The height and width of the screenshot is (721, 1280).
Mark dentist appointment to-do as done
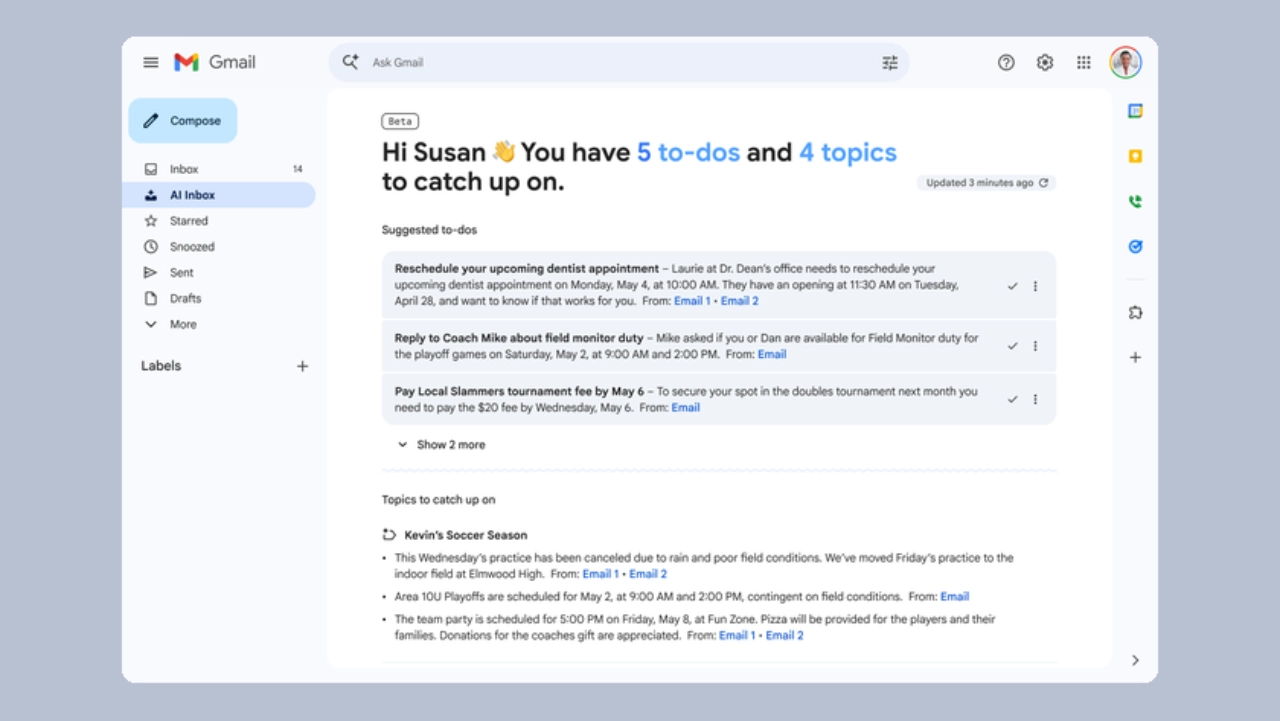[1012, 286]
